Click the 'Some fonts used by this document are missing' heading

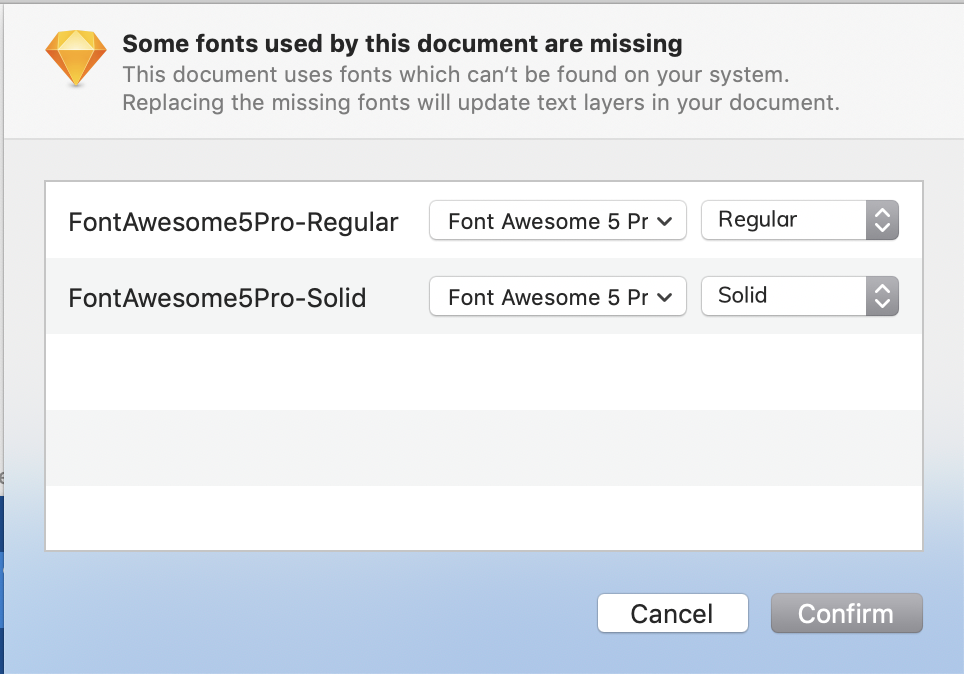(x=402, y=44)
